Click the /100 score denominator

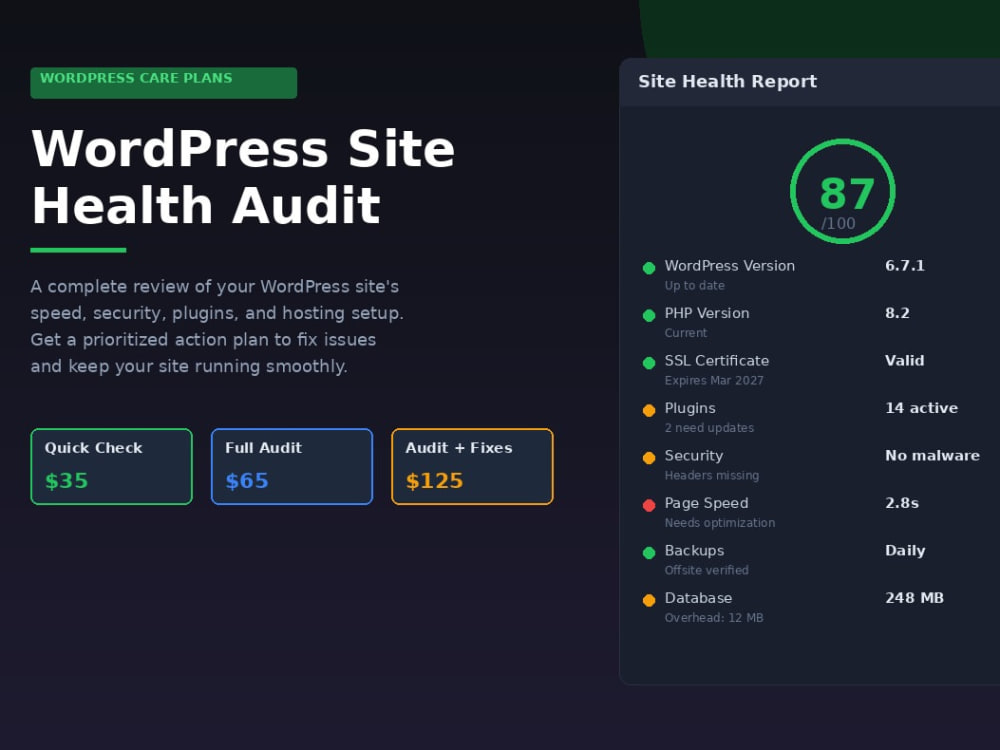point(838,224)
